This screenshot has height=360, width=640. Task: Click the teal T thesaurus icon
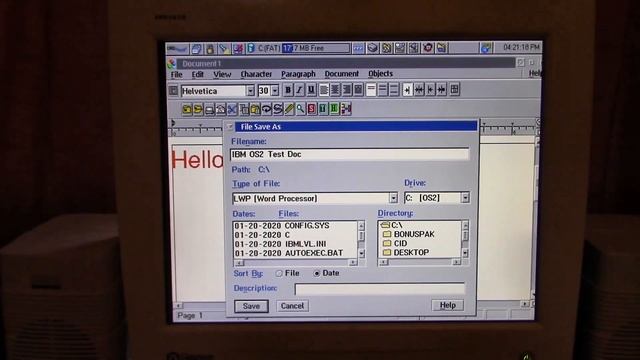click(323, 109)
